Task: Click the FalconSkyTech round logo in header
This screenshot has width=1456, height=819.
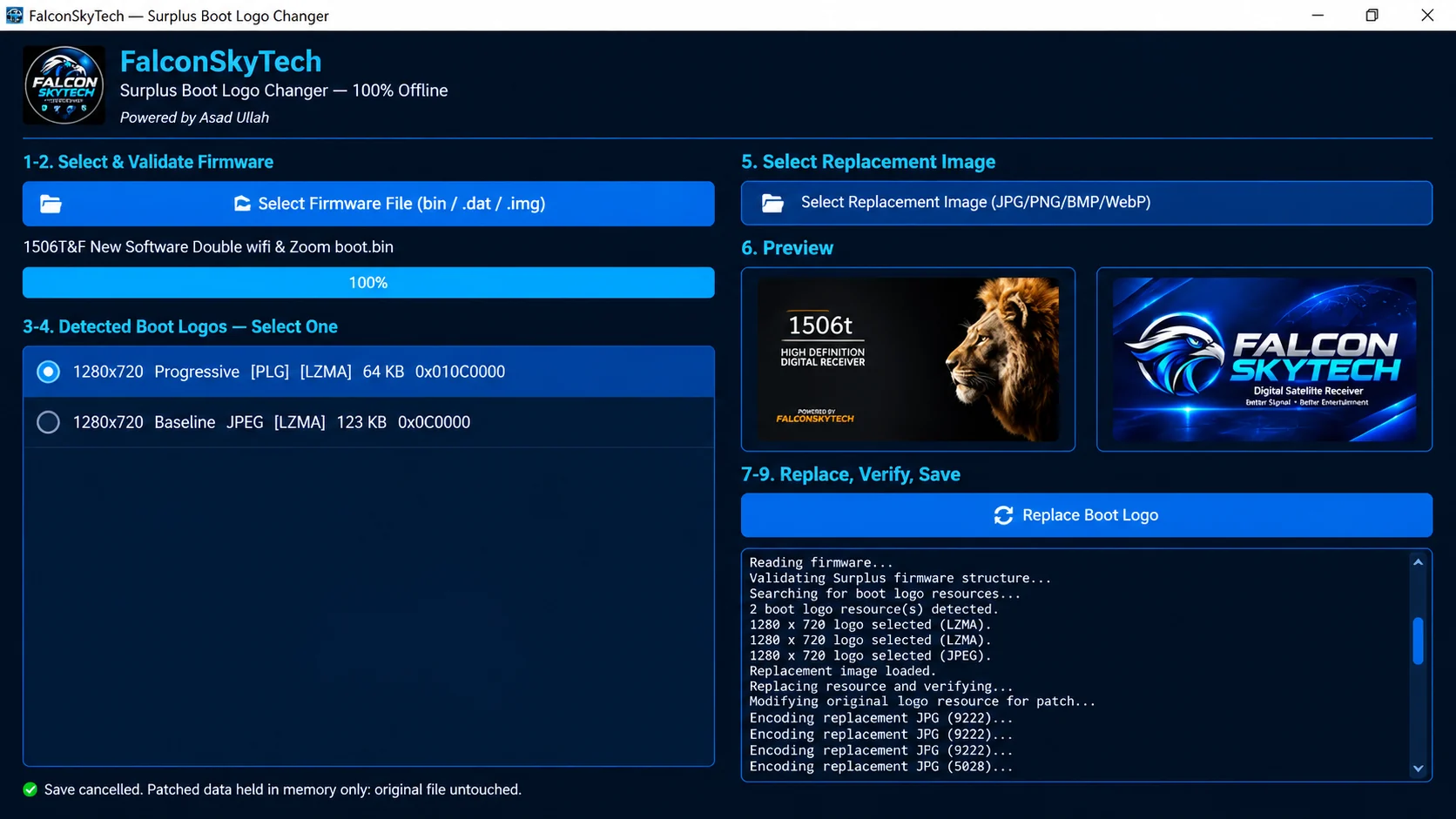Action: pyautogui.click(x=64, y=85)
